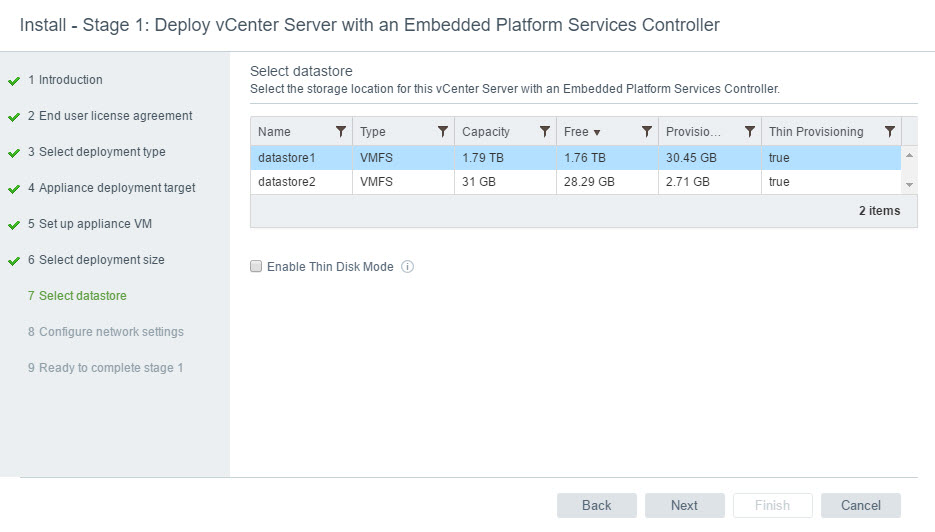
Task: Open the Name column filter icon
Action: pyautogui.click(x=340, y=132)
